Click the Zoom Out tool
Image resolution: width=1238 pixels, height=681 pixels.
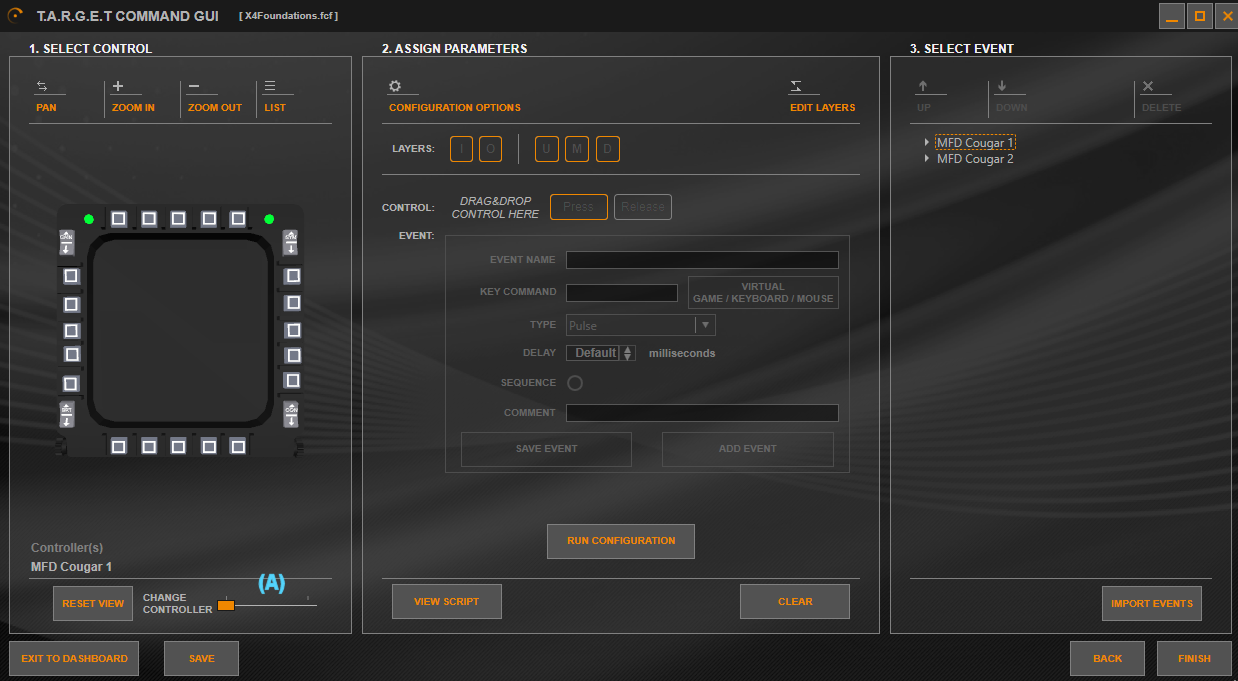[x=215, y=96]
